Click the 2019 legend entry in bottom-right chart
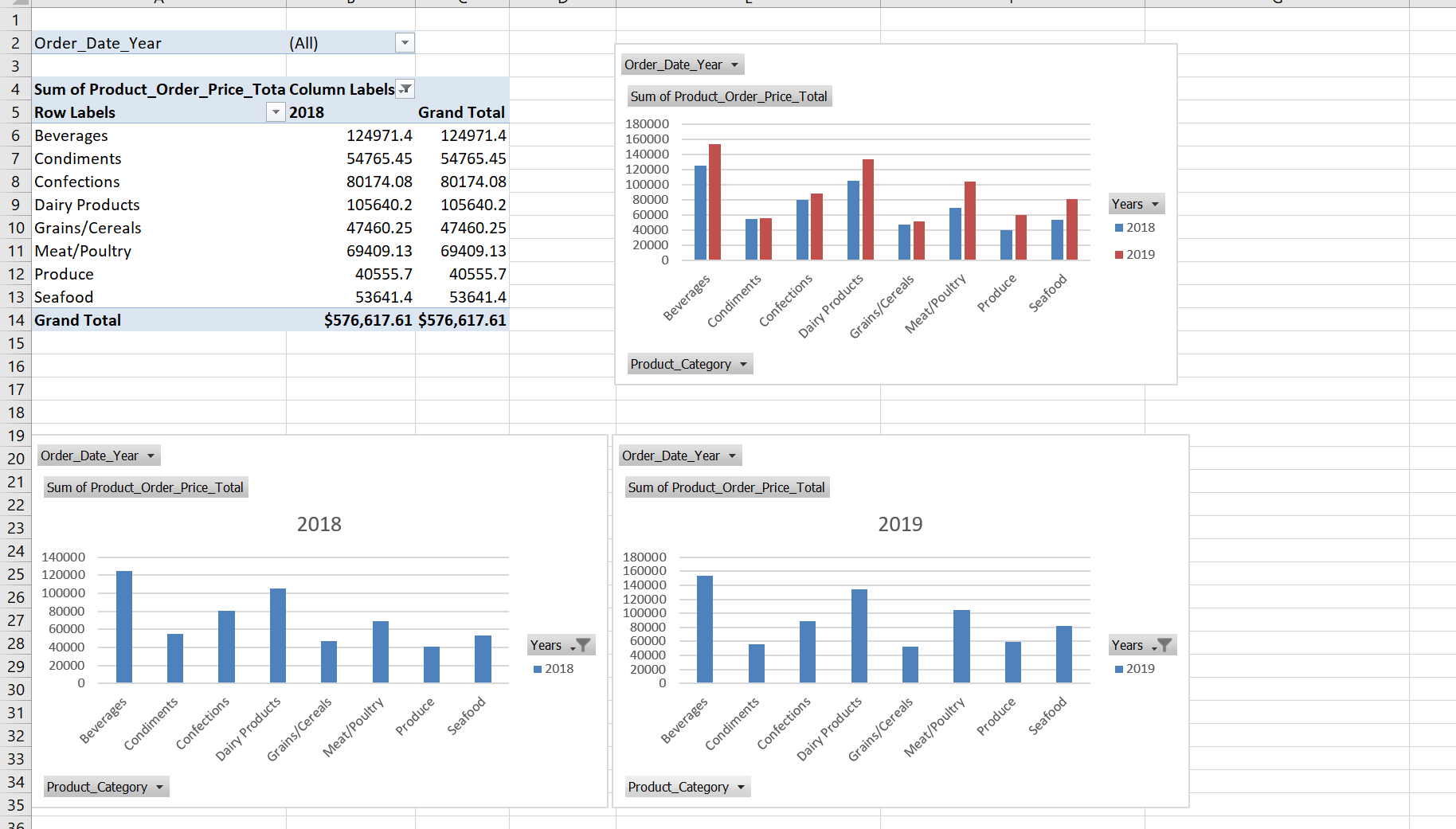 pos(1136,669)
